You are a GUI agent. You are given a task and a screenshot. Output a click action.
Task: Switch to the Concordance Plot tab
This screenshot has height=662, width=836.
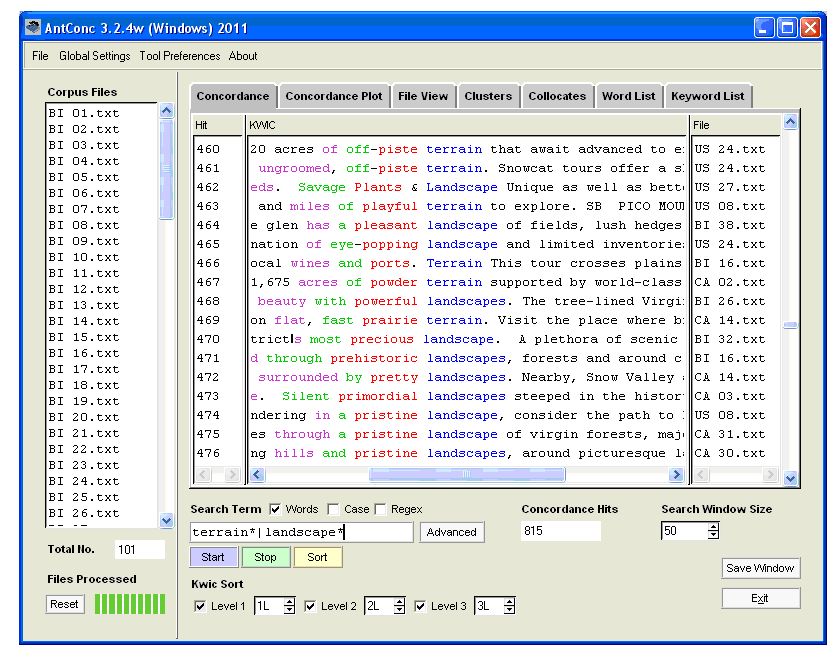(x=334, y=96)
